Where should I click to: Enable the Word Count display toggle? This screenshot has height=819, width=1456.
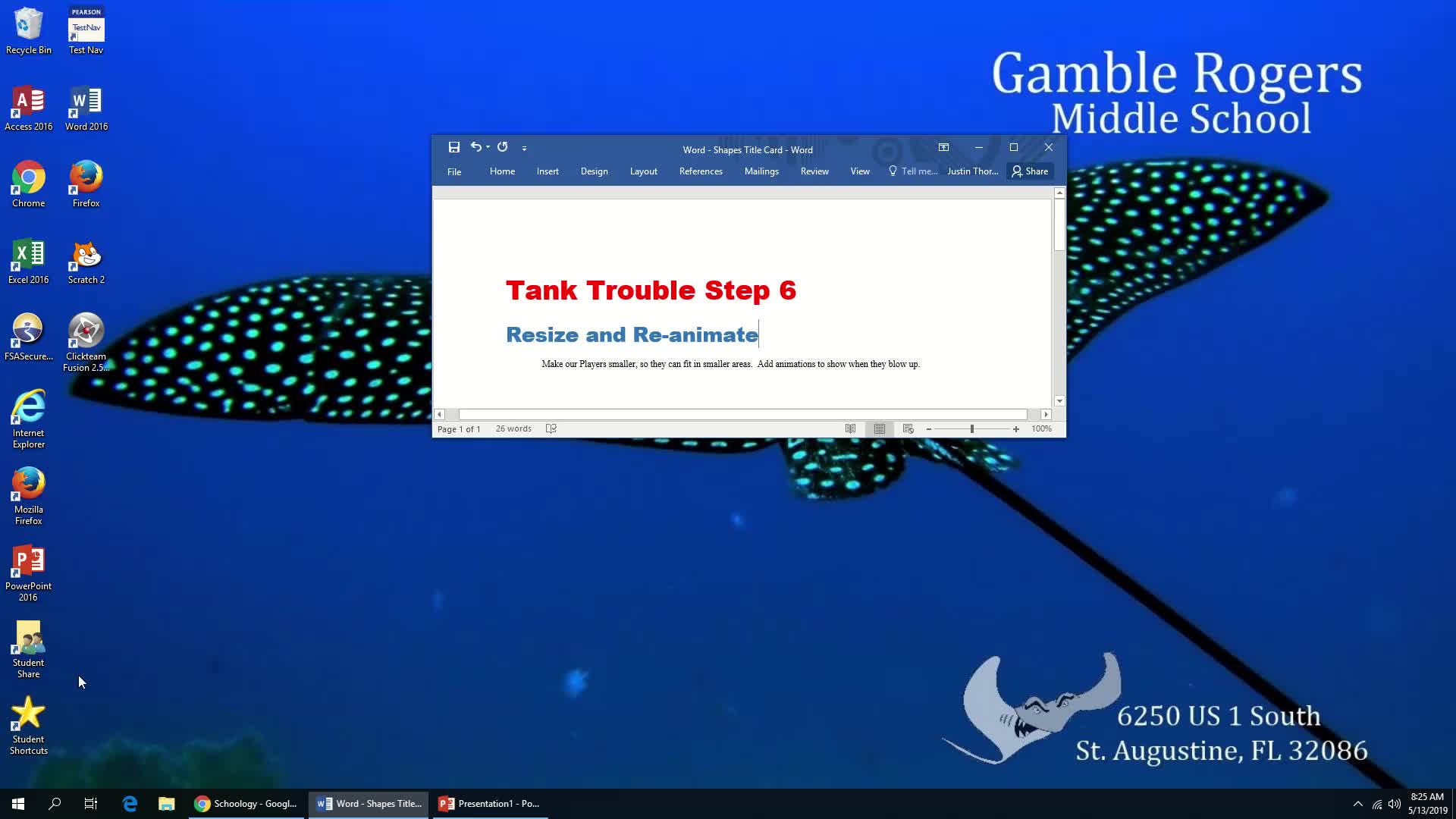514,428
